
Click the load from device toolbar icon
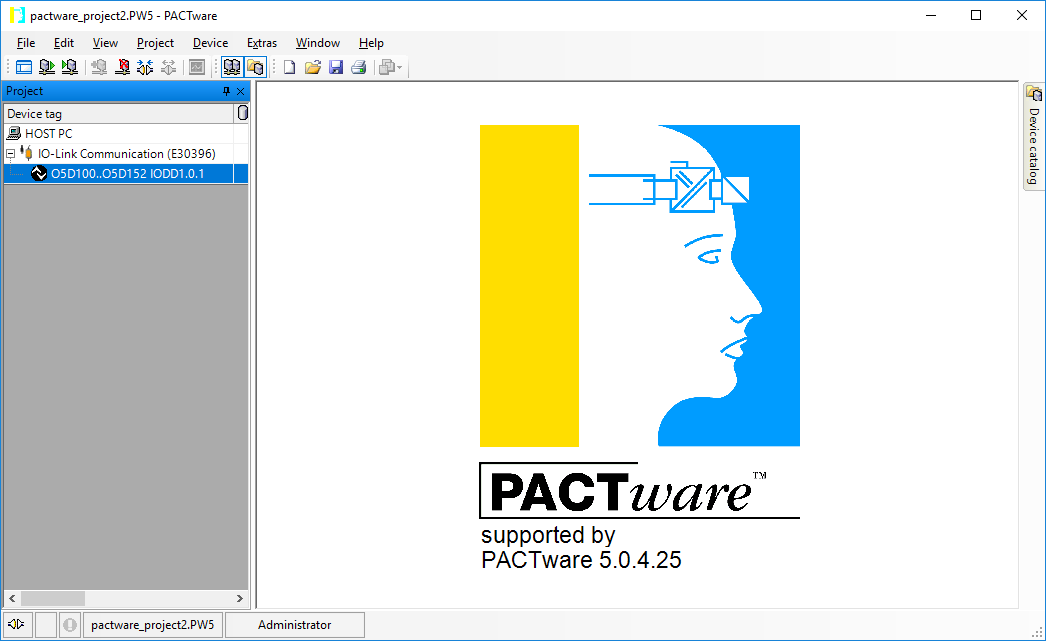[47, 67]
